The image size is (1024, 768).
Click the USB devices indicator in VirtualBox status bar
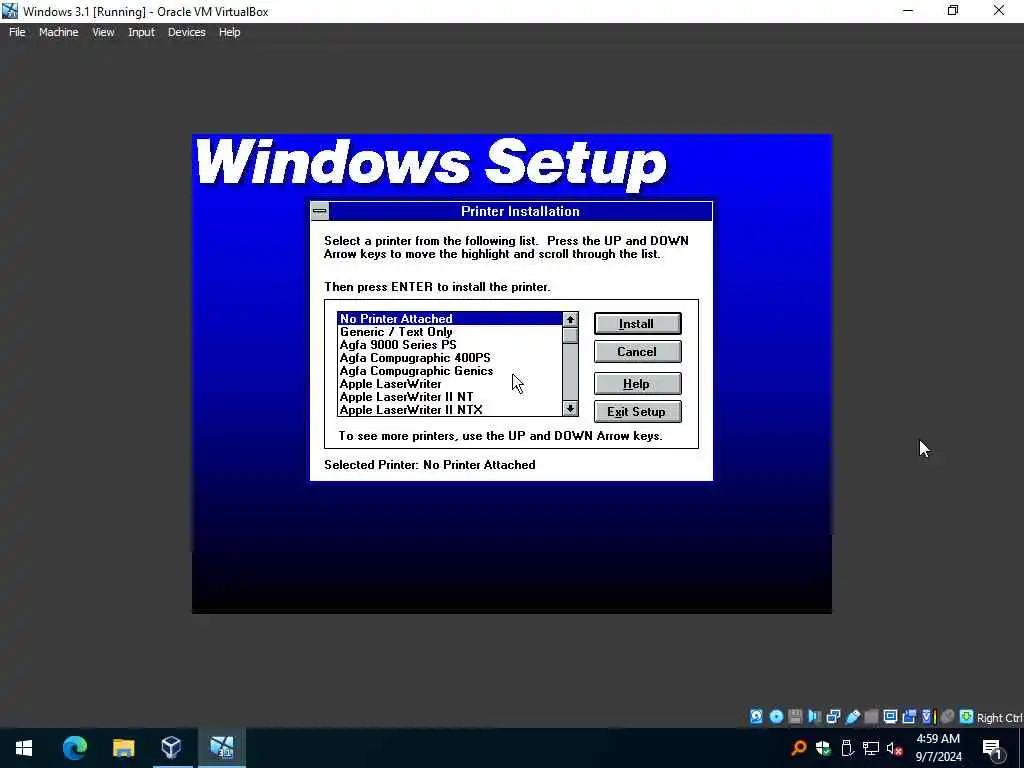click(852, 716)
